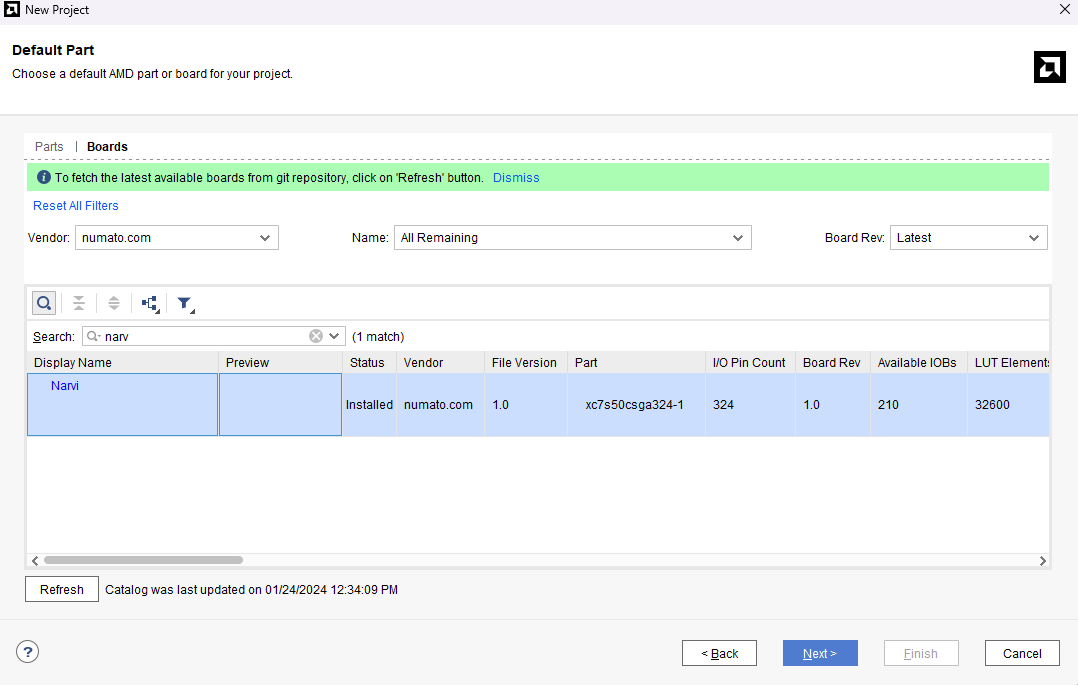This screenshot has height=685, width=1078.
Task: Click the Next button
Action: [x=820, y=653]
